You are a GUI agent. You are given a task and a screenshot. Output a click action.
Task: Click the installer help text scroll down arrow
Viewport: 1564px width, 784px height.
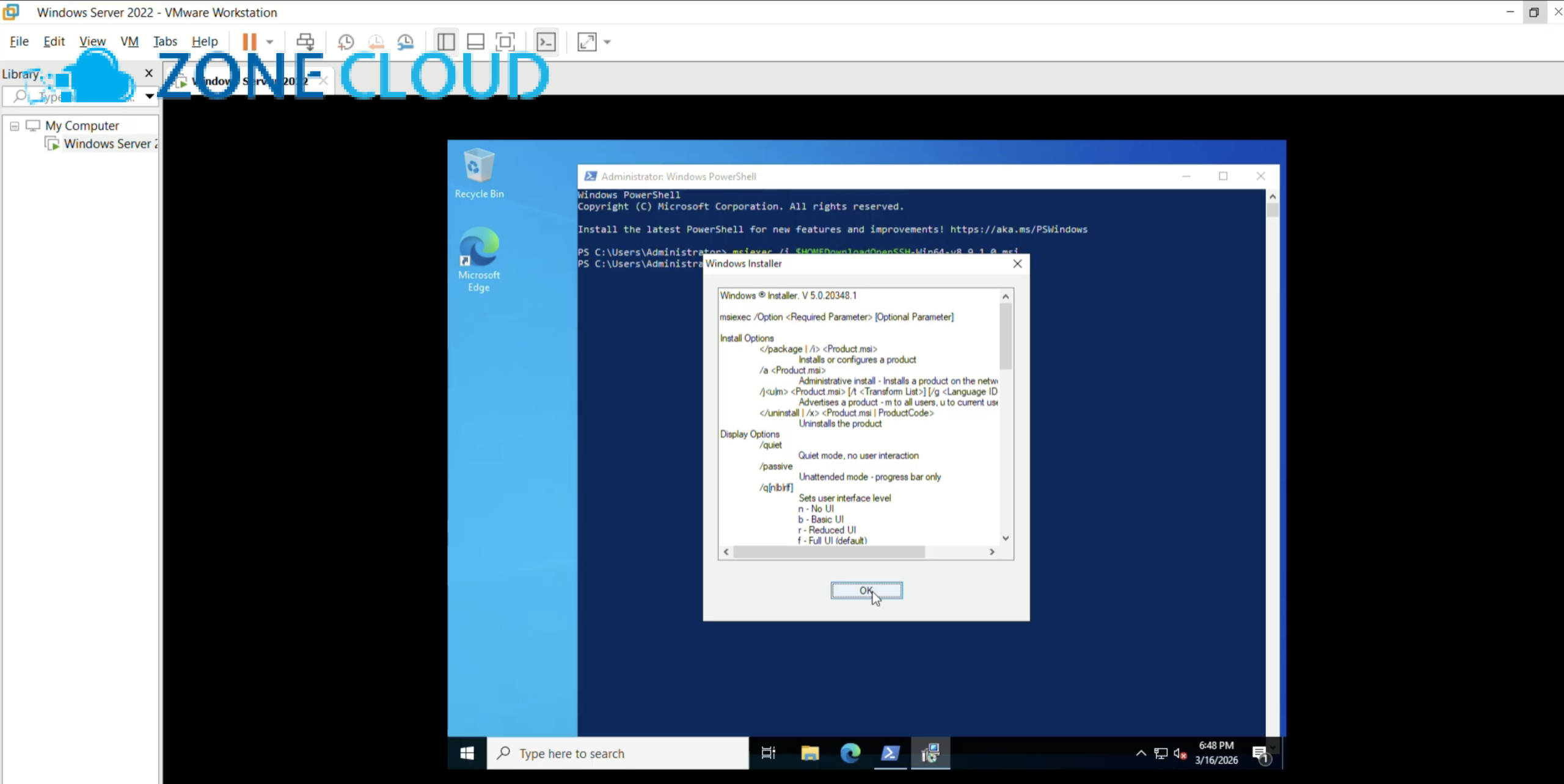(x=1005, y=539)
